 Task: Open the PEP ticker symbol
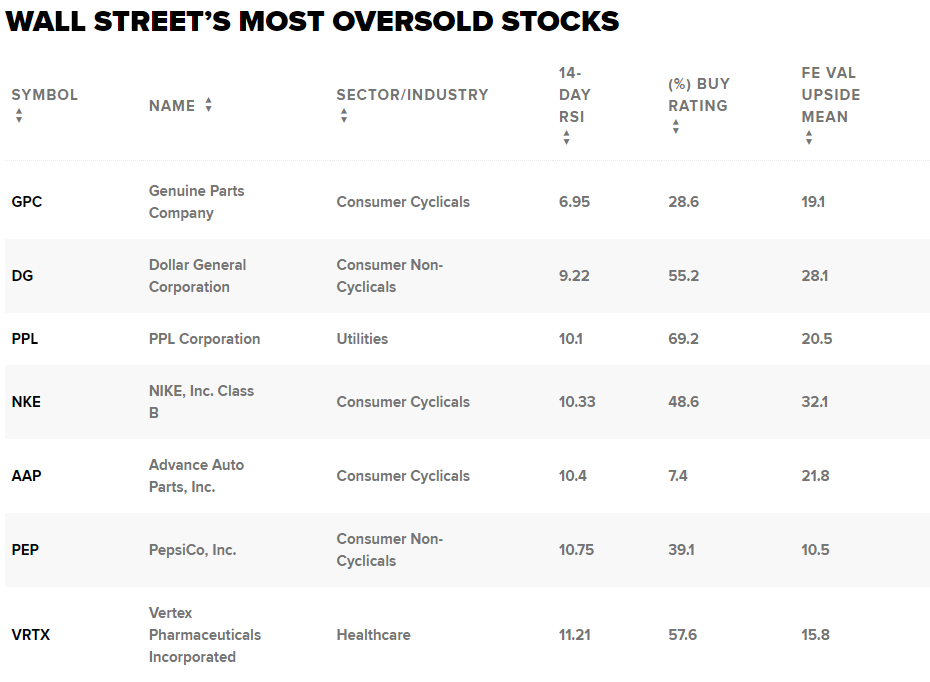click(25, 550)
